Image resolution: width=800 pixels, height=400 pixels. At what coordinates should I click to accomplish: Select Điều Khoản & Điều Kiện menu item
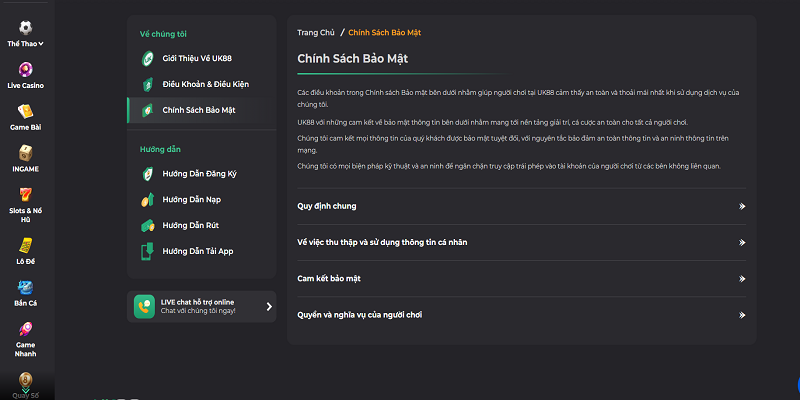pos(204,84)
